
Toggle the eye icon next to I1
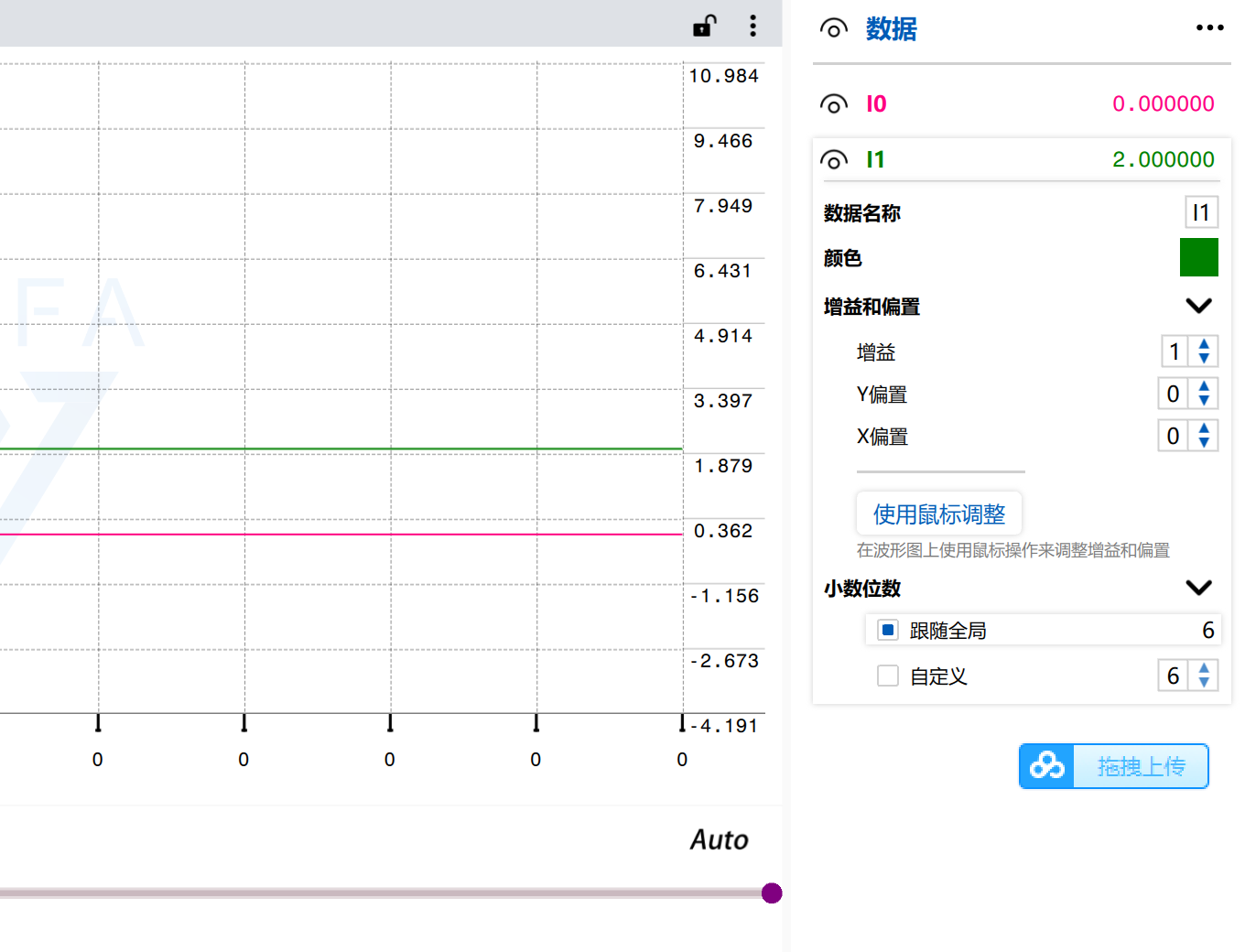[x=834, y=158]
